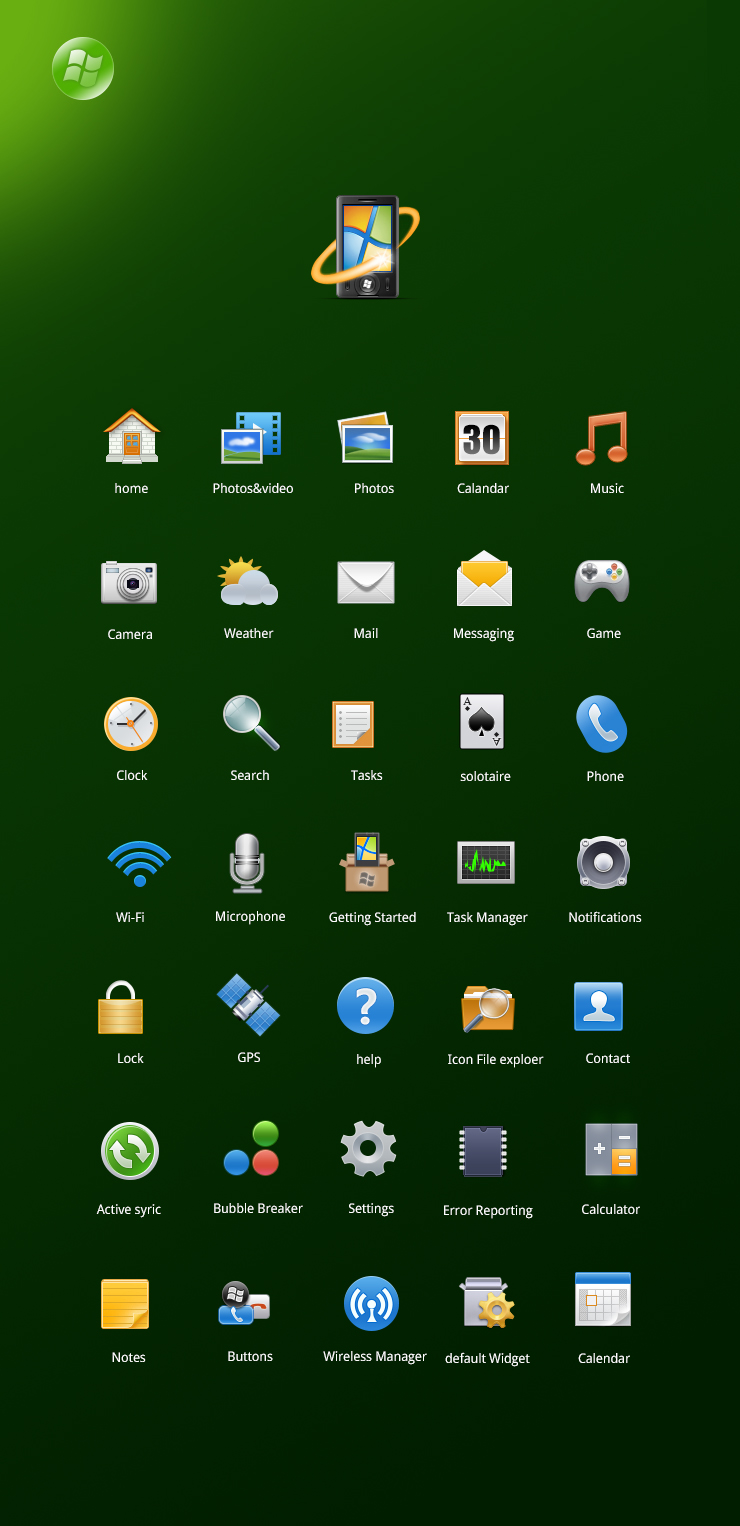Open the Task Manager monitor icon
The width and height of the screenshot is (740, 1526).
pos(486,863)
